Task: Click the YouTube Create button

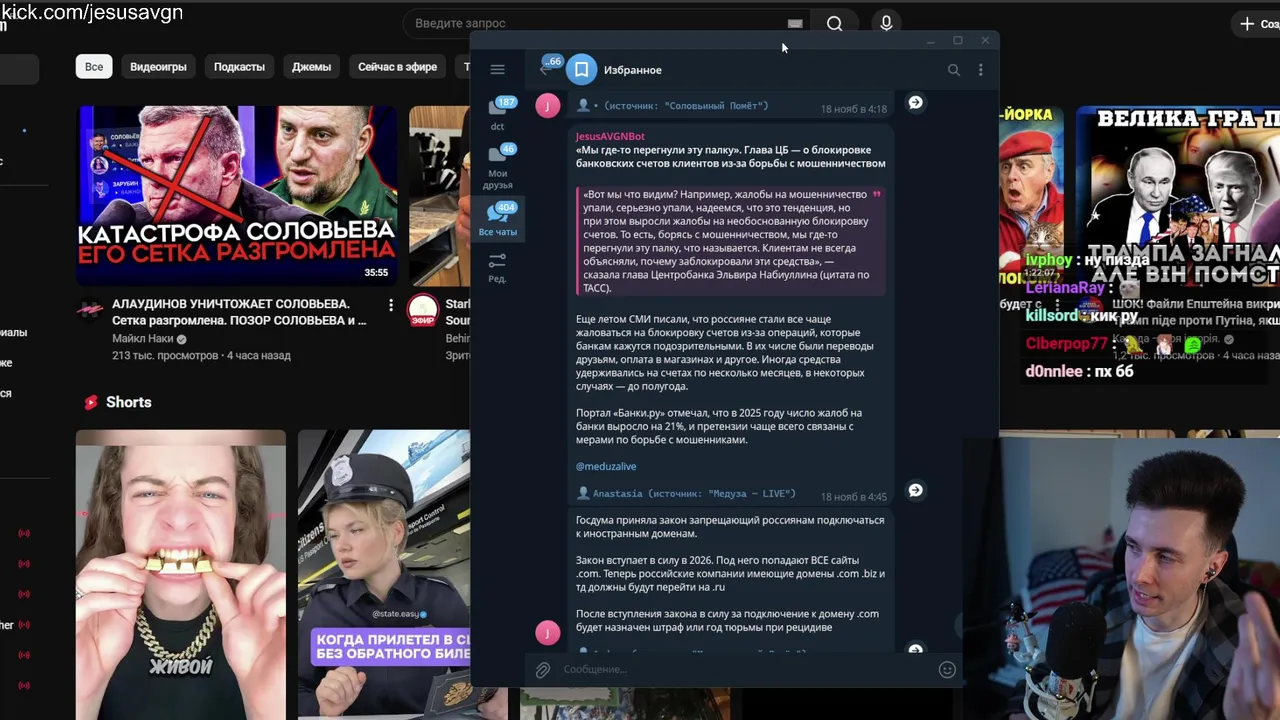Action: pos(1259,23)
